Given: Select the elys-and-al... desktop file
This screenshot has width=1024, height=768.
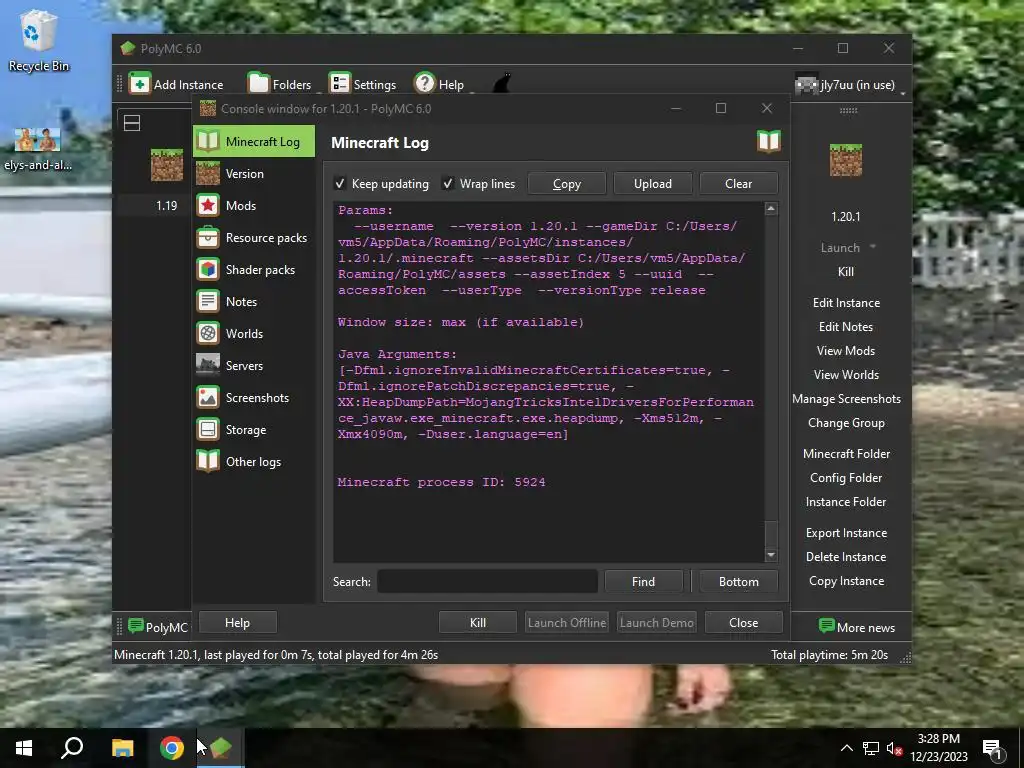Looking at the screenshot, I should tap(38, 150).
